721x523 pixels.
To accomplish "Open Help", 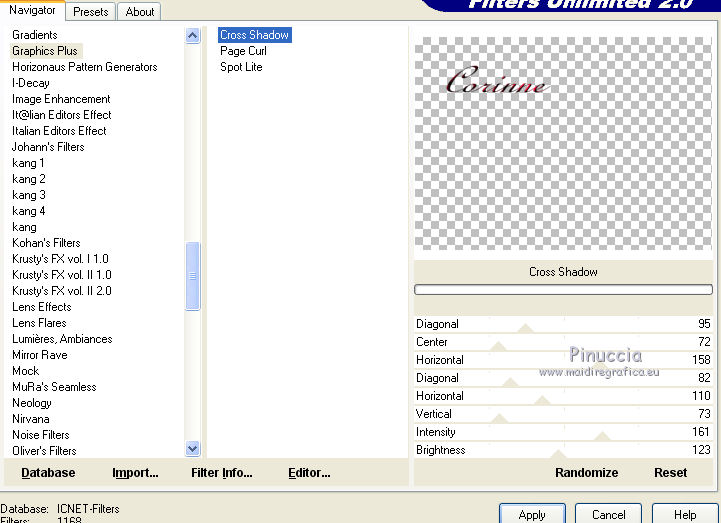I will 685,514.
